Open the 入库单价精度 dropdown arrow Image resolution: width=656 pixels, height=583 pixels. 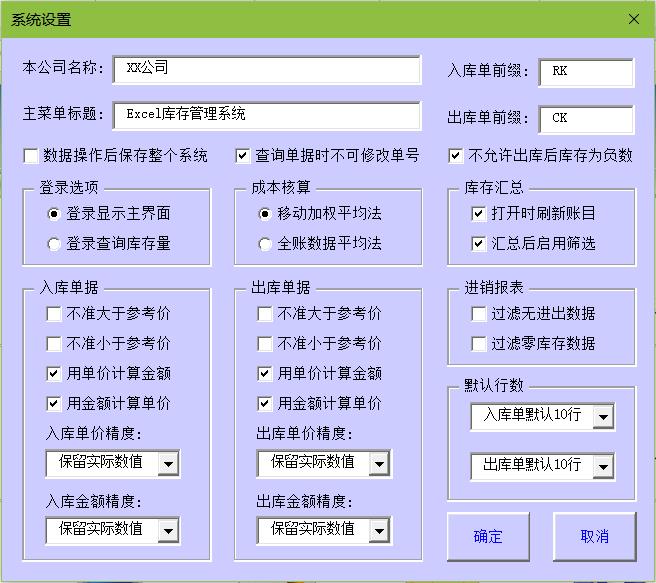168,463
